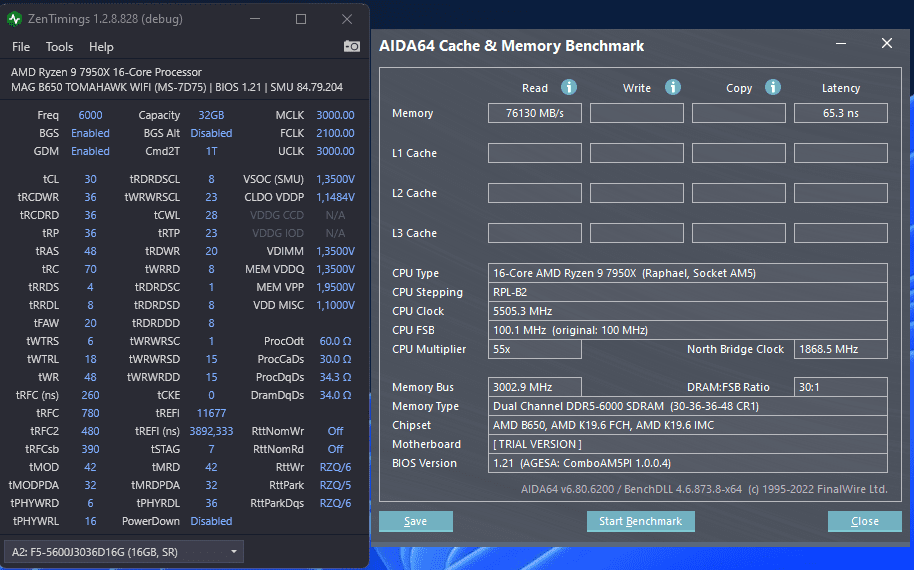Expand the A2 memory module dropdown
Screen dimensions: 914x570
tap(124, 551)
